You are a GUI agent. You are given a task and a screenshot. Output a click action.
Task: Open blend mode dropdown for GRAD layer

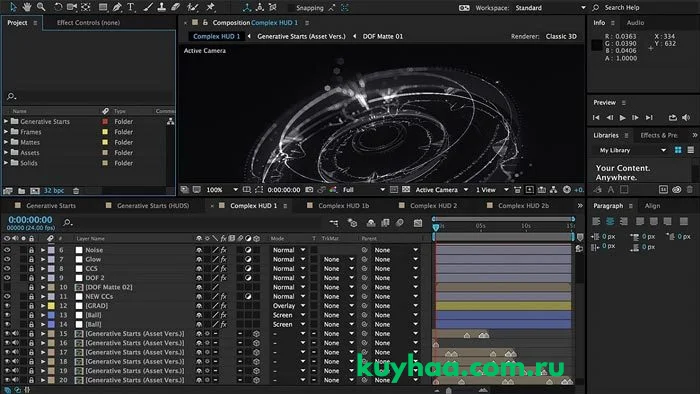click(289, 306)
